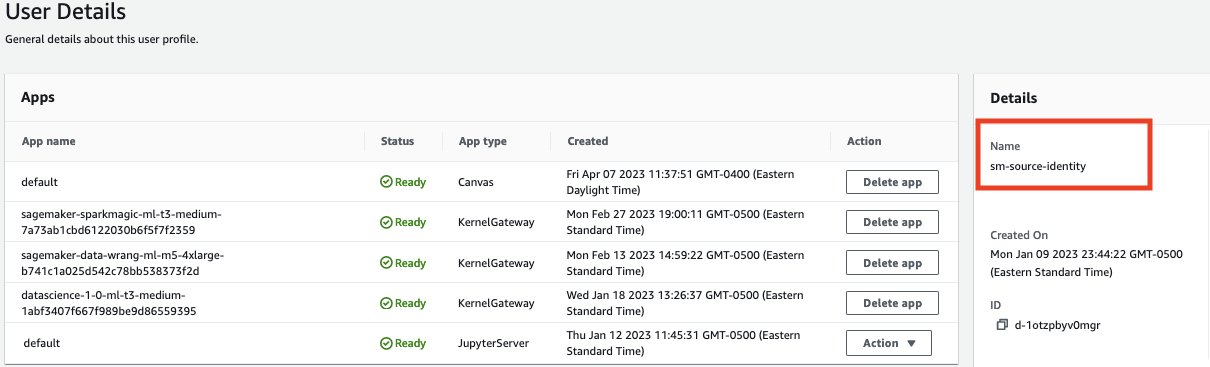The image size is (1210, 367).
Task: Copy the ID using the copy icon
Action: [x=1002, y=325]
